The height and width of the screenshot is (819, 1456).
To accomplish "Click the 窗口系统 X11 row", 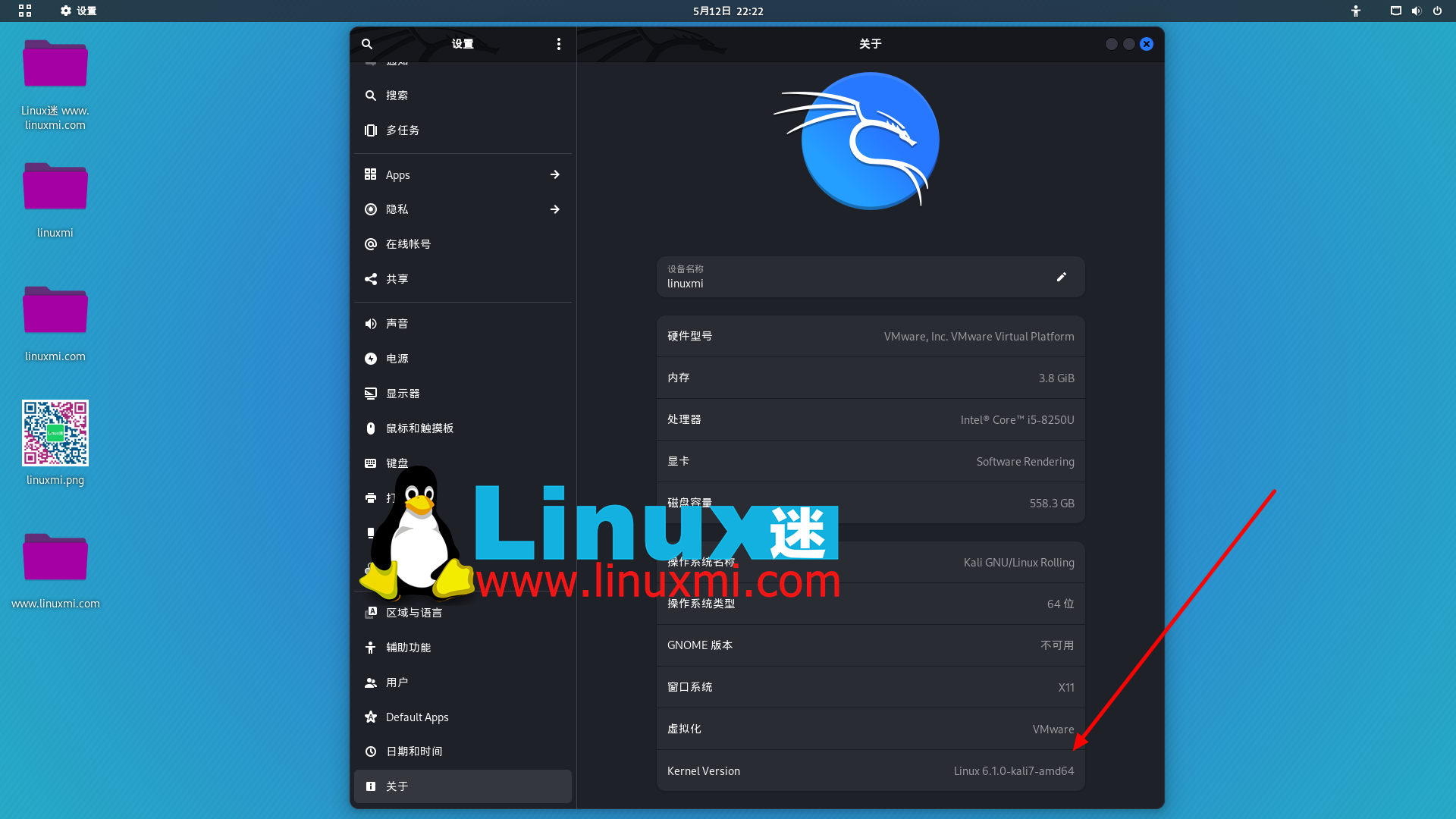I will (x=871, y=687).
